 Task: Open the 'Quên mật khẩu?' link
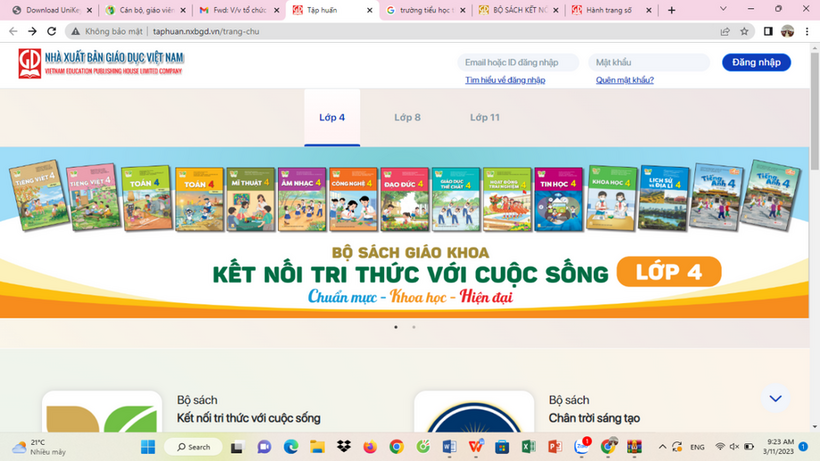[x=624, y=80]
